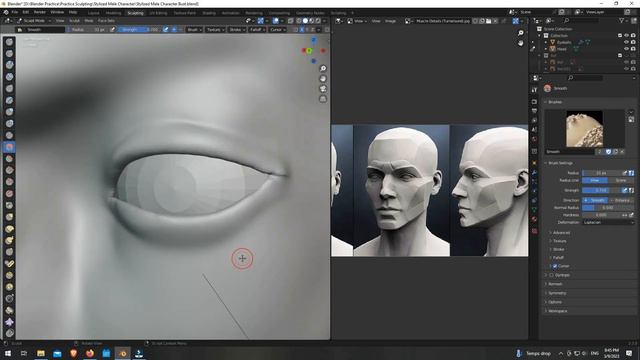The width and height of the screenshot is (640, 360).
Task: Open the Output properties tab icon
Action: (x=534, y=111)
